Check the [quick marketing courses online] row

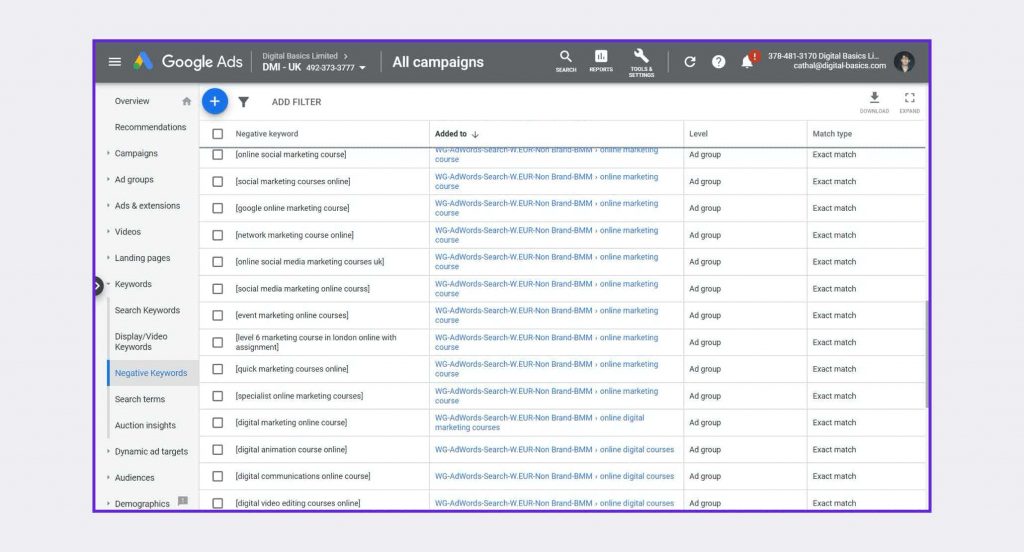pyautogui.click(x=217, y=369)
